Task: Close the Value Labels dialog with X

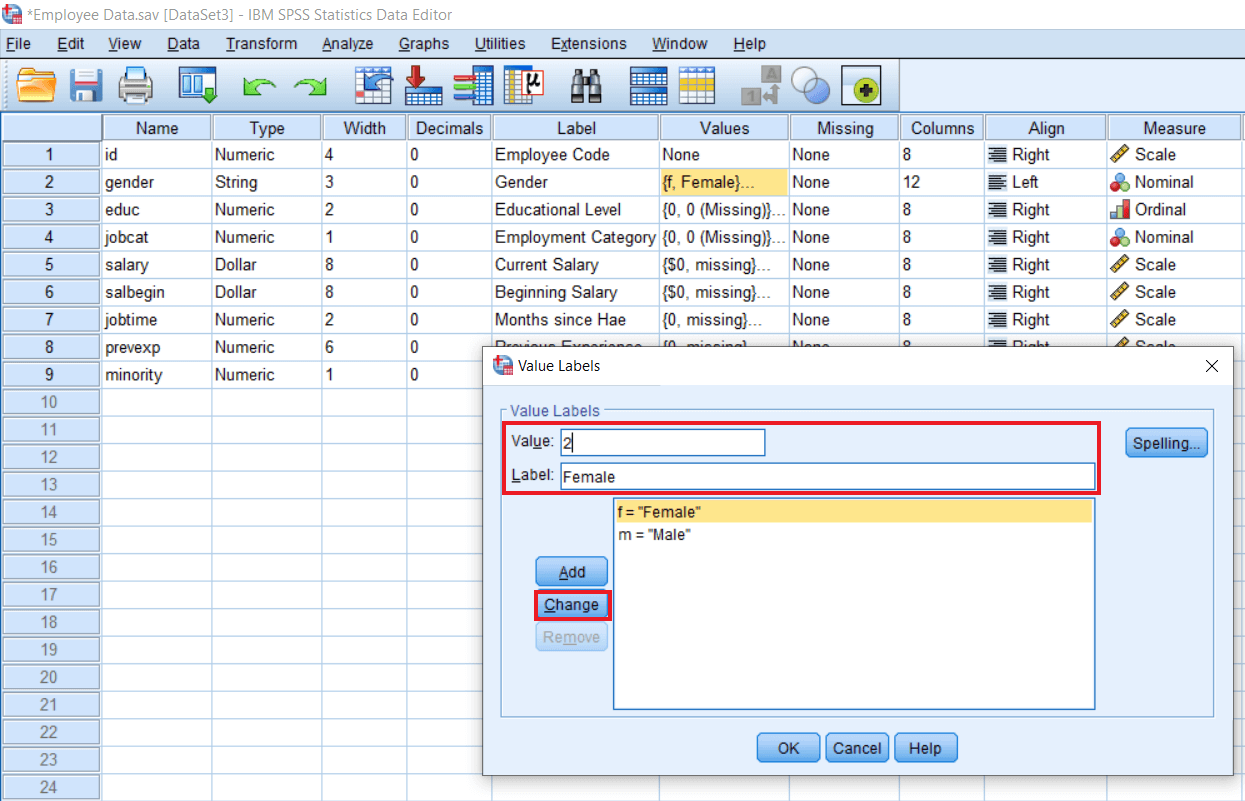Action: tap(1212, 366)
